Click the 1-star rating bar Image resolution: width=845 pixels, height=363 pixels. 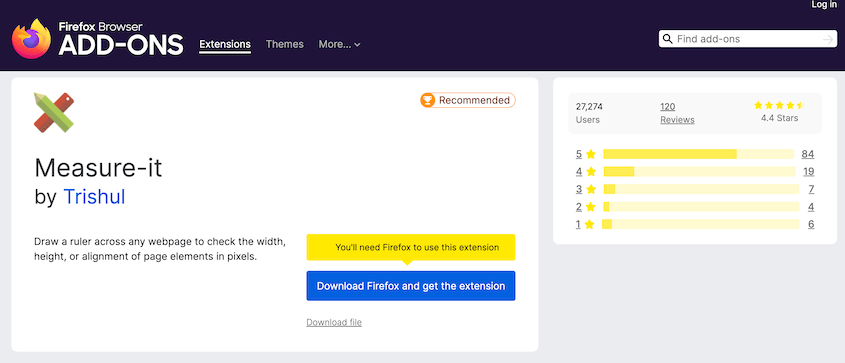701,224
